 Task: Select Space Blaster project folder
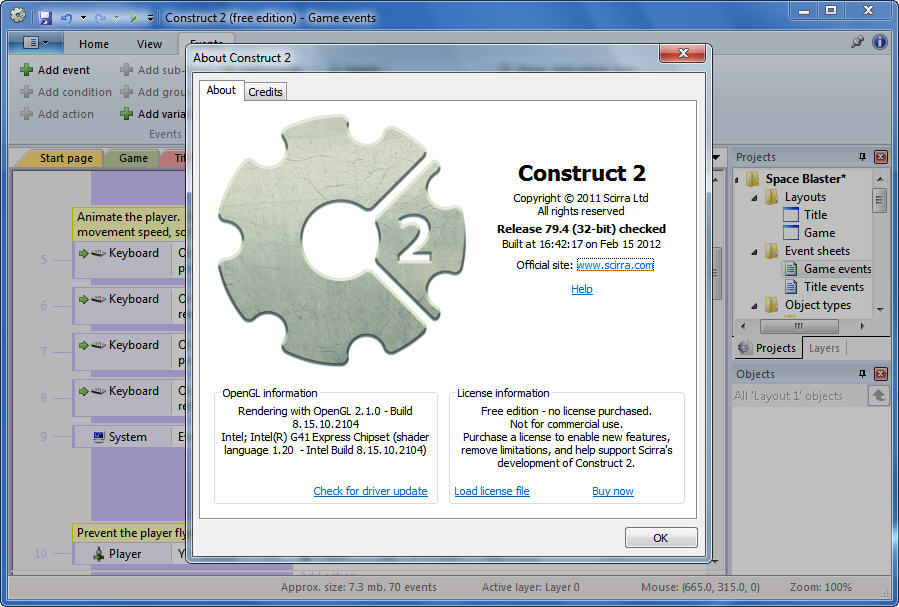[805, 179]
